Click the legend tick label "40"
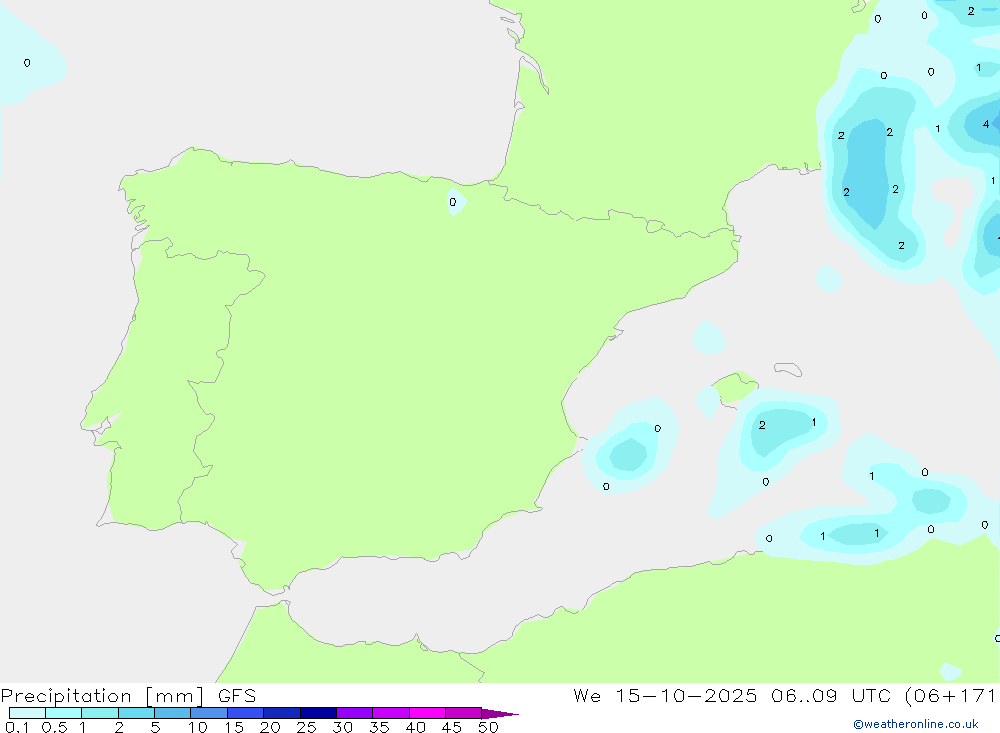 pyautogui.click(x=415, y=727)
